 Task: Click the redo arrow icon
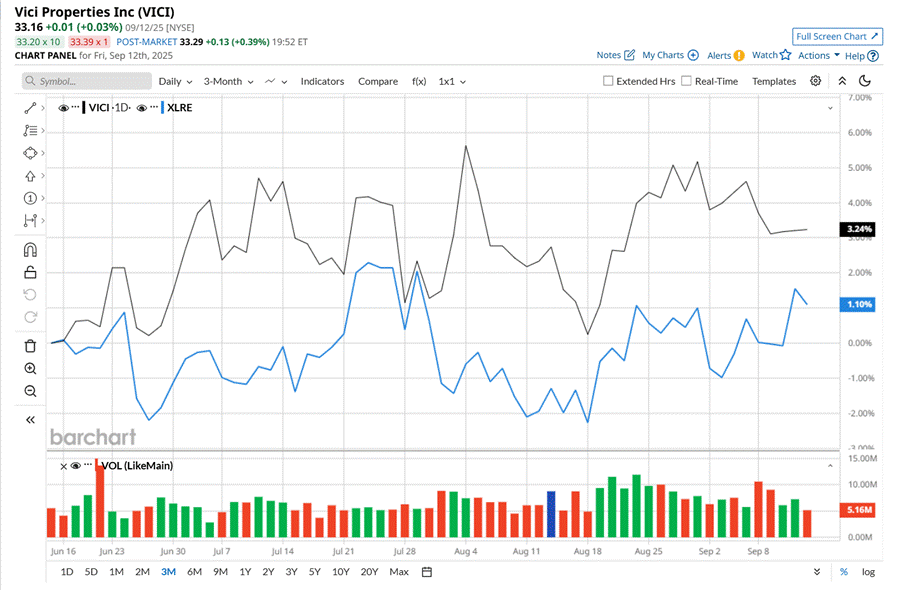30,317
